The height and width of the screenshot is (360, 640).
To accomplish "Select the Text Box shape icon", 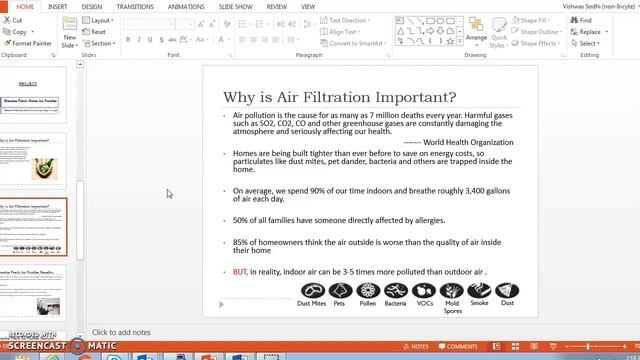I will click(400, 21).
